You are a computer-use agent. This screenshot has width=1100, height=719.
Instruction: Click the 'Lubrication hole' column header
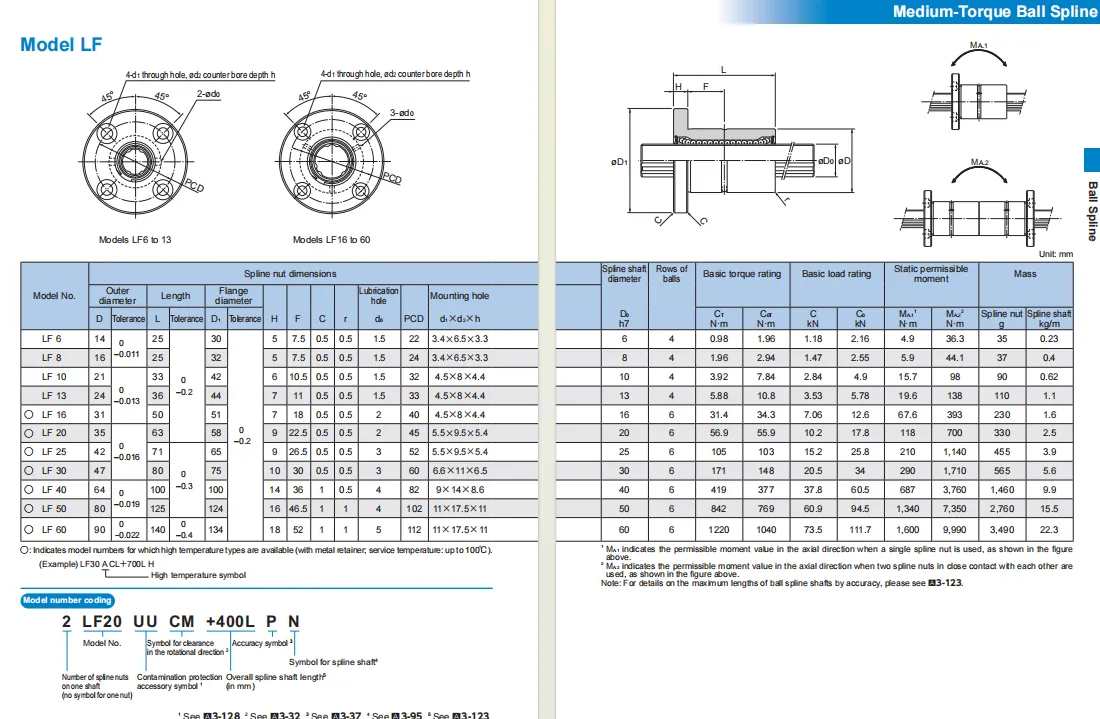click(x=379, y=295)
